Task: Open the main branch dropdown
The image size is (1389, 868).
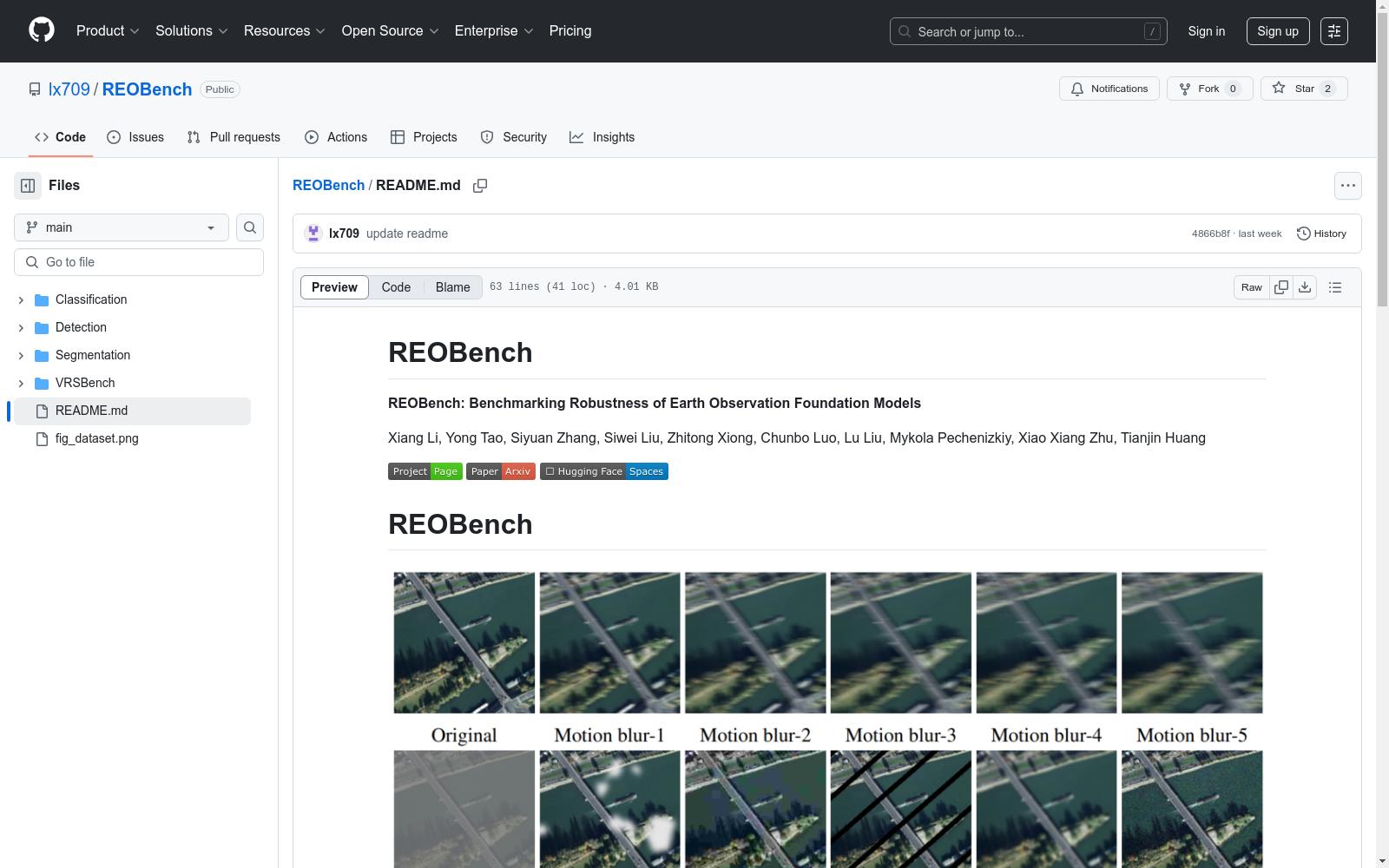Action: click(122, 227)
